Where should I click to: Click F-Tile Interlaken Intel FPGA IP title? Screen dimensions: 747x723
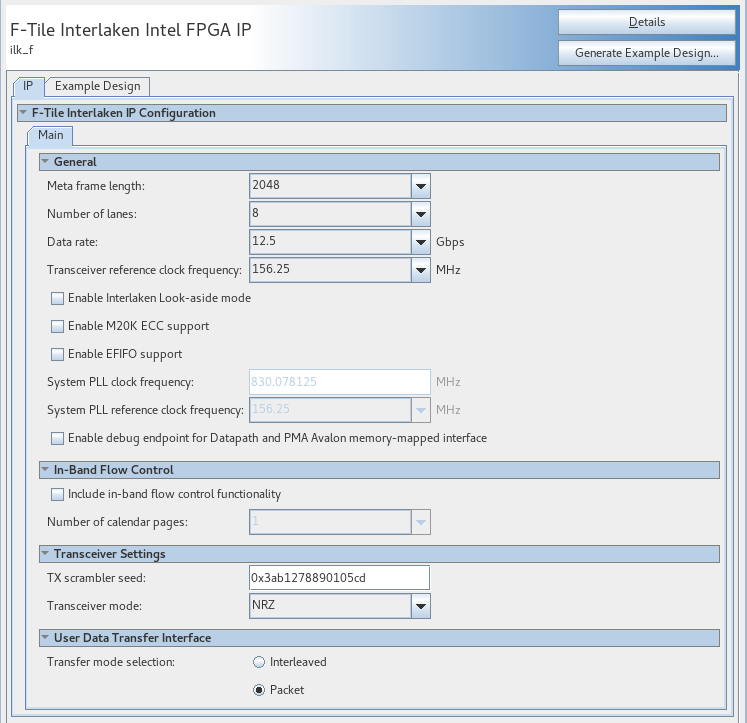coord(131,30)
